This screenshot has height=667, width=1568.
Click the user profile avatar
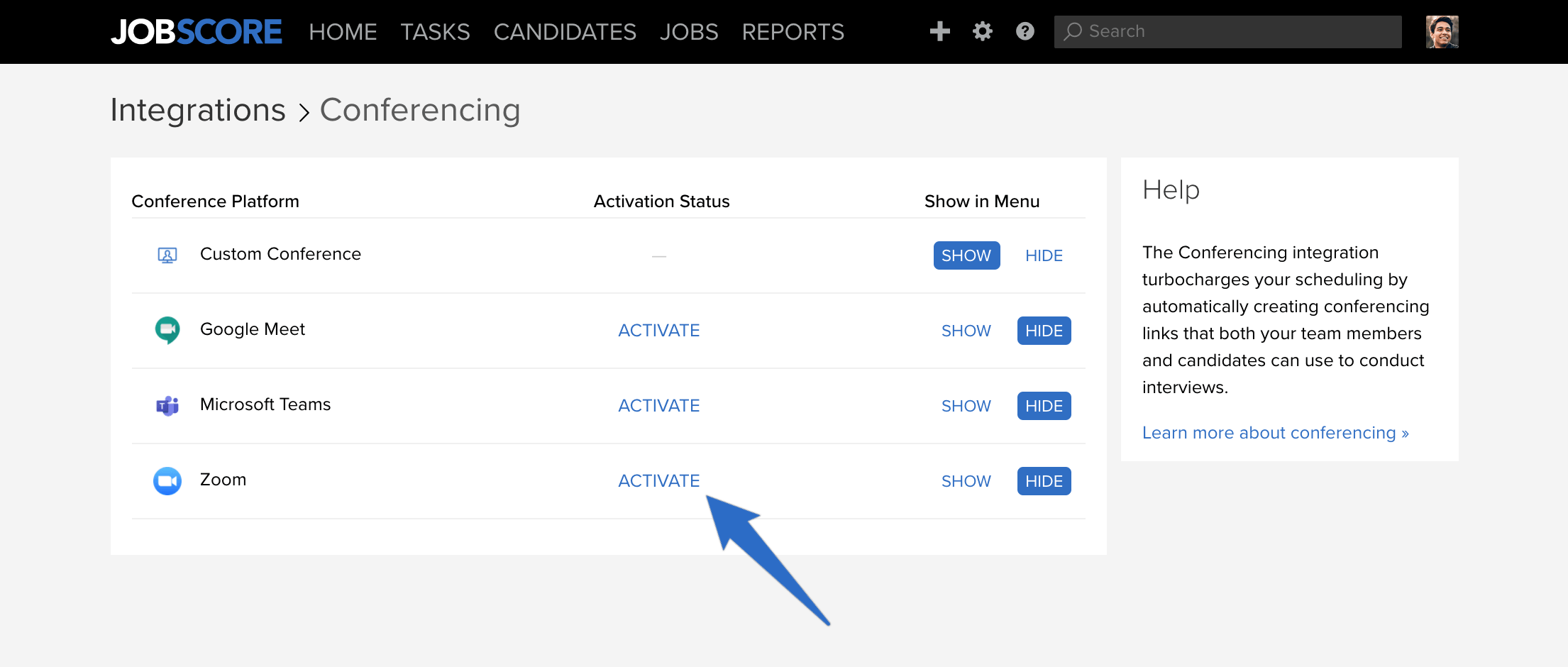[1442, 32]
